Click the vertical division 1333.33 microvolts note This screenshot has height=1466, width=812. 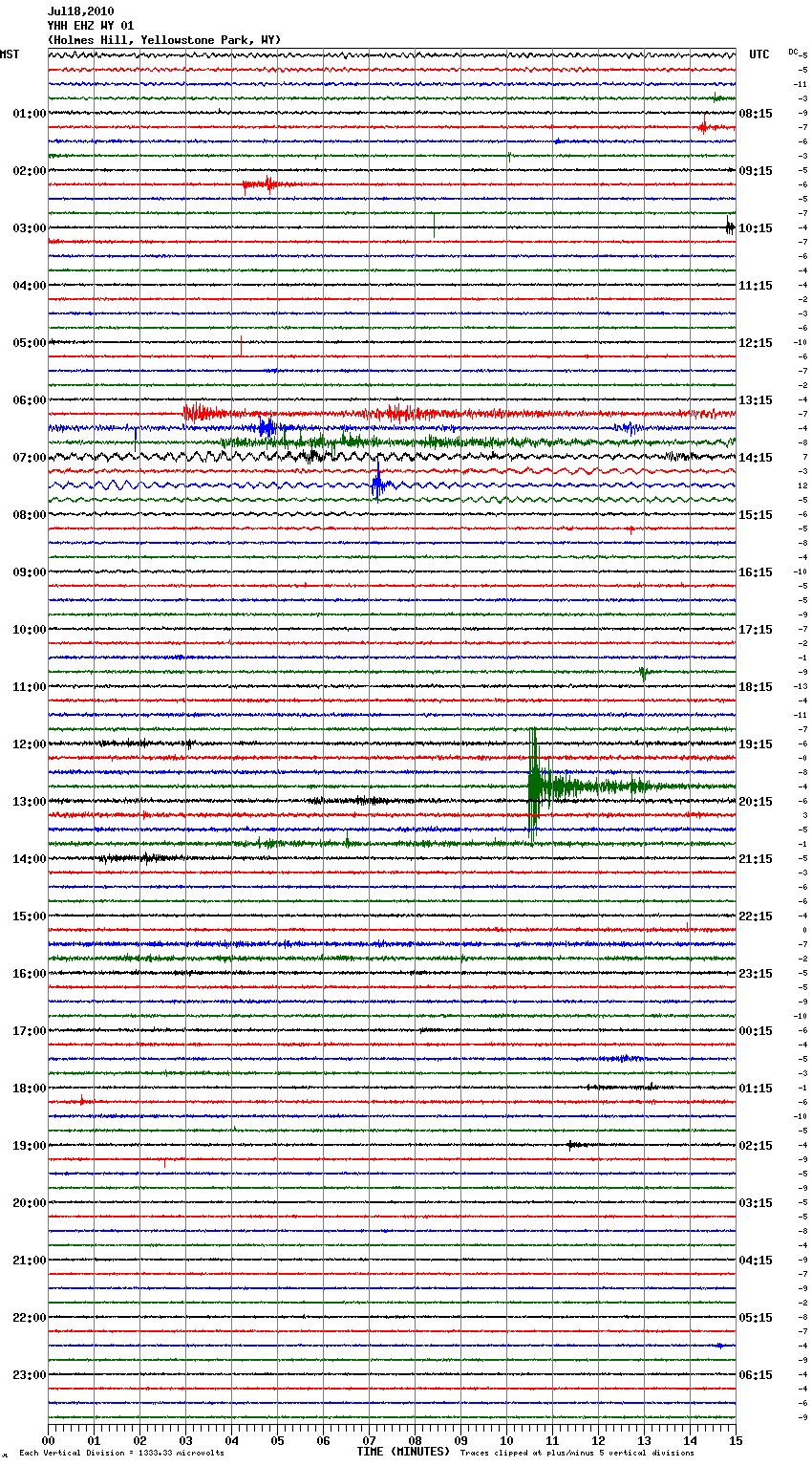(122, 1453)
